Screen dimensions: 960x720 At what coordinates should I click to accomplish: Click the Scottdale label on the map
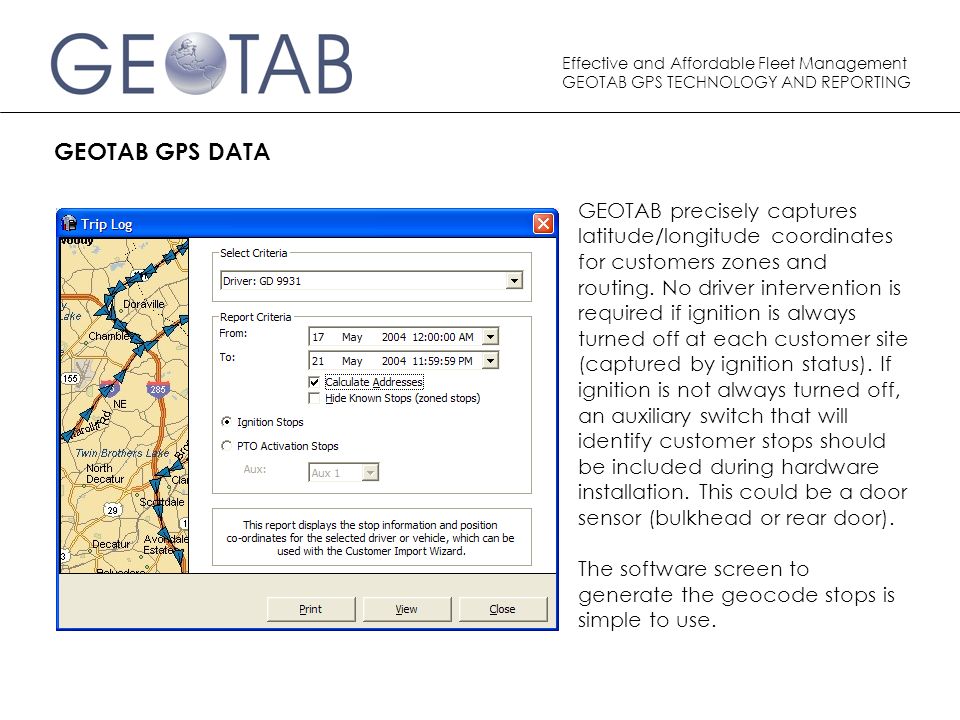click(162, 502)
